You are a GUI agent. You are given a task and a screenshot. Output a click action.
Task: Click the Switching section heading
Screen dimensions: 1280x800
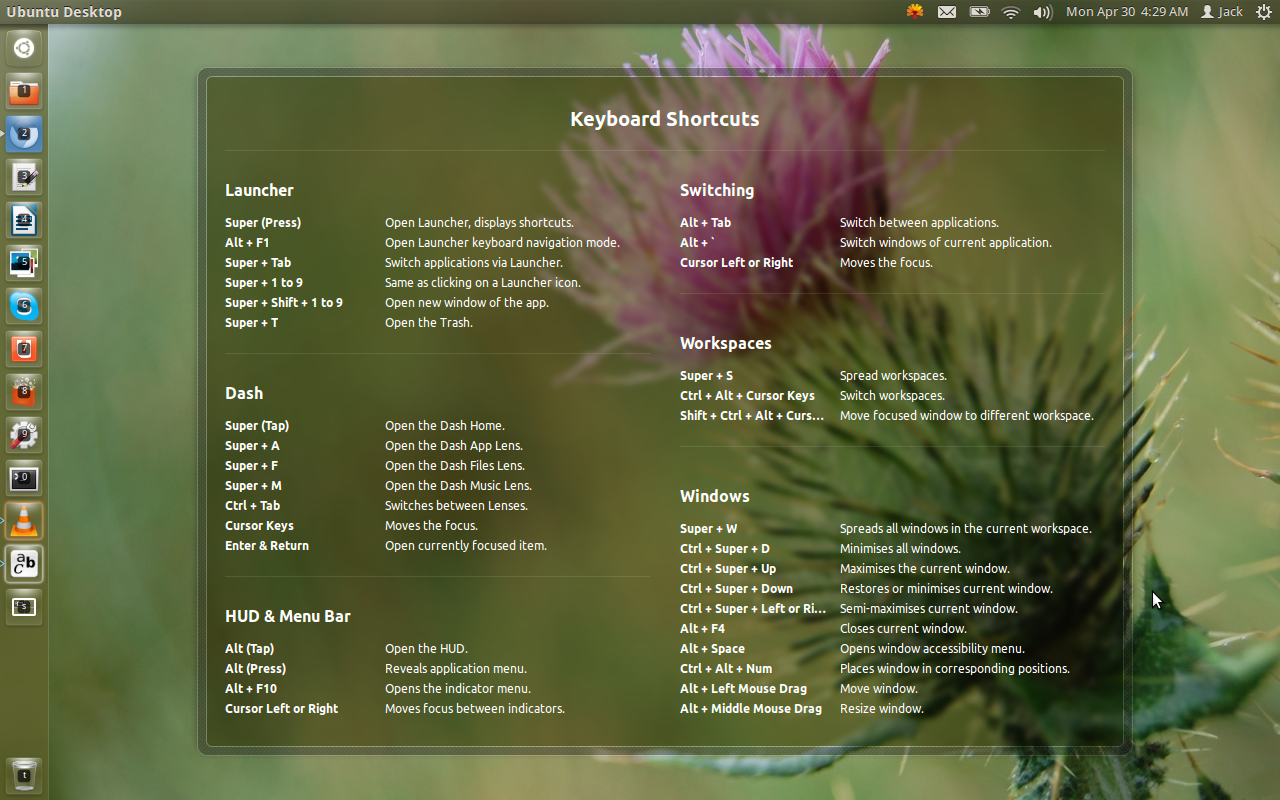click(717, 190)
